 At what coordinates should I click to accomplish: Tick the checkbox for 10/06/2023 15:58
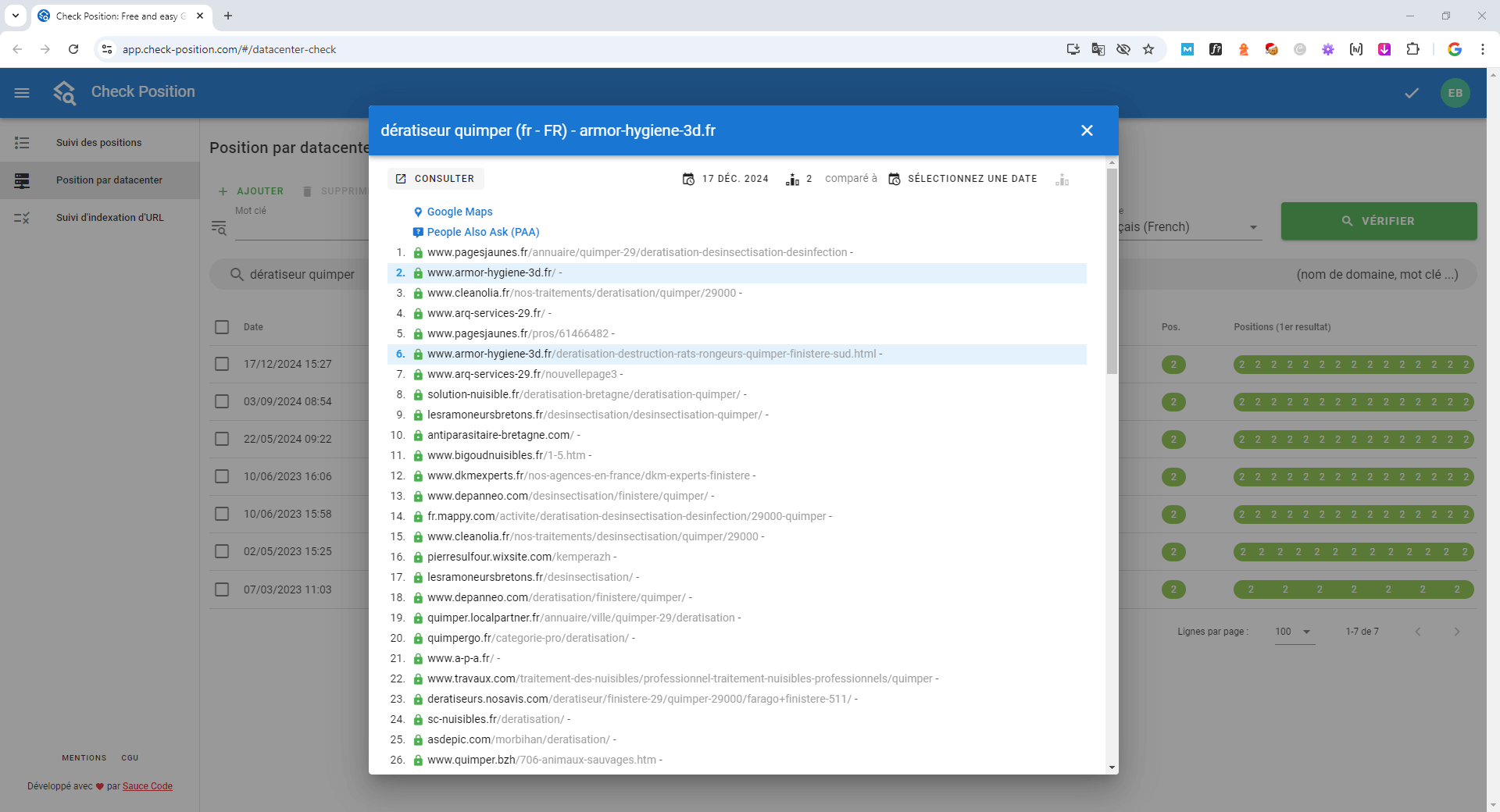click(x=222, y=515)
